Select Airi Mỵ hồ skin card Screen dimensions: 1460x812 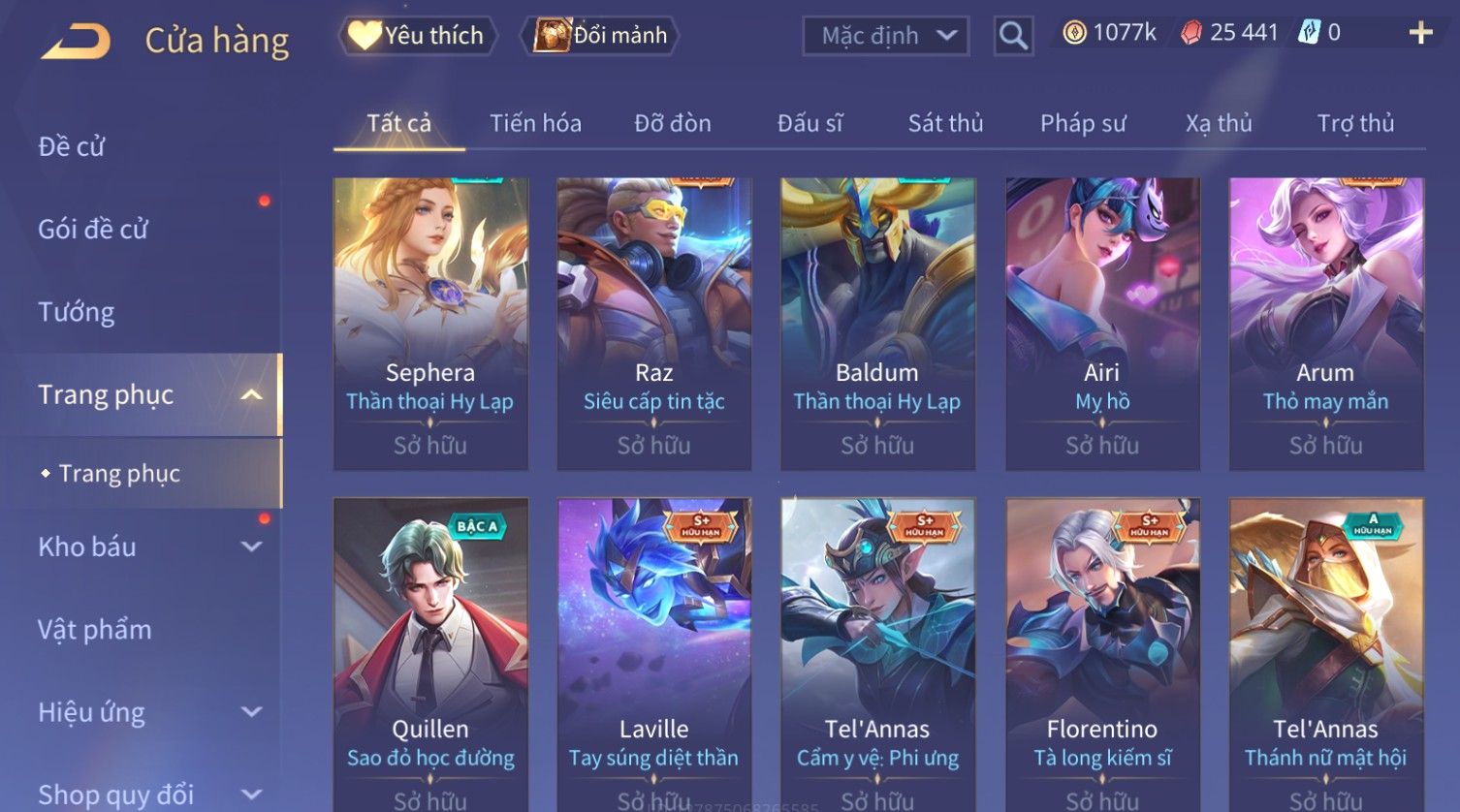(1102, 324)
